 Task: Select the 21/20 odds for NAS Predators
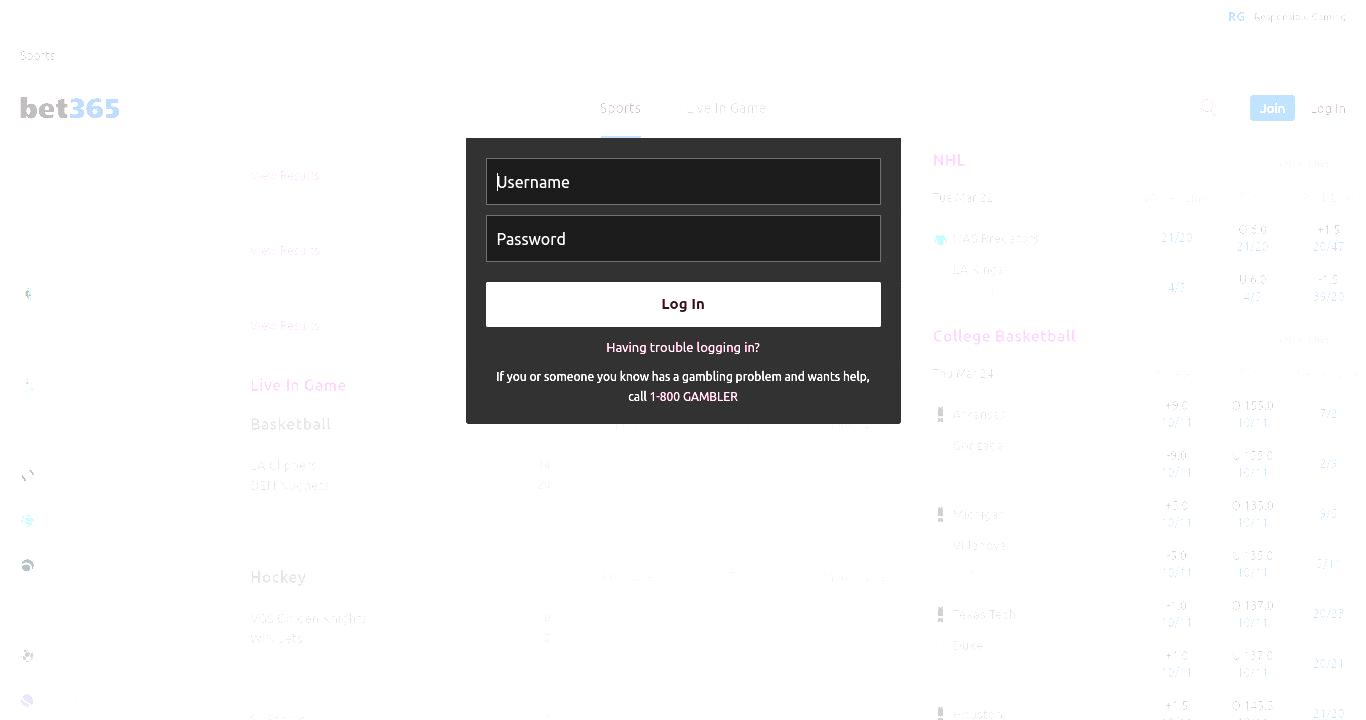click(1177, 238)
